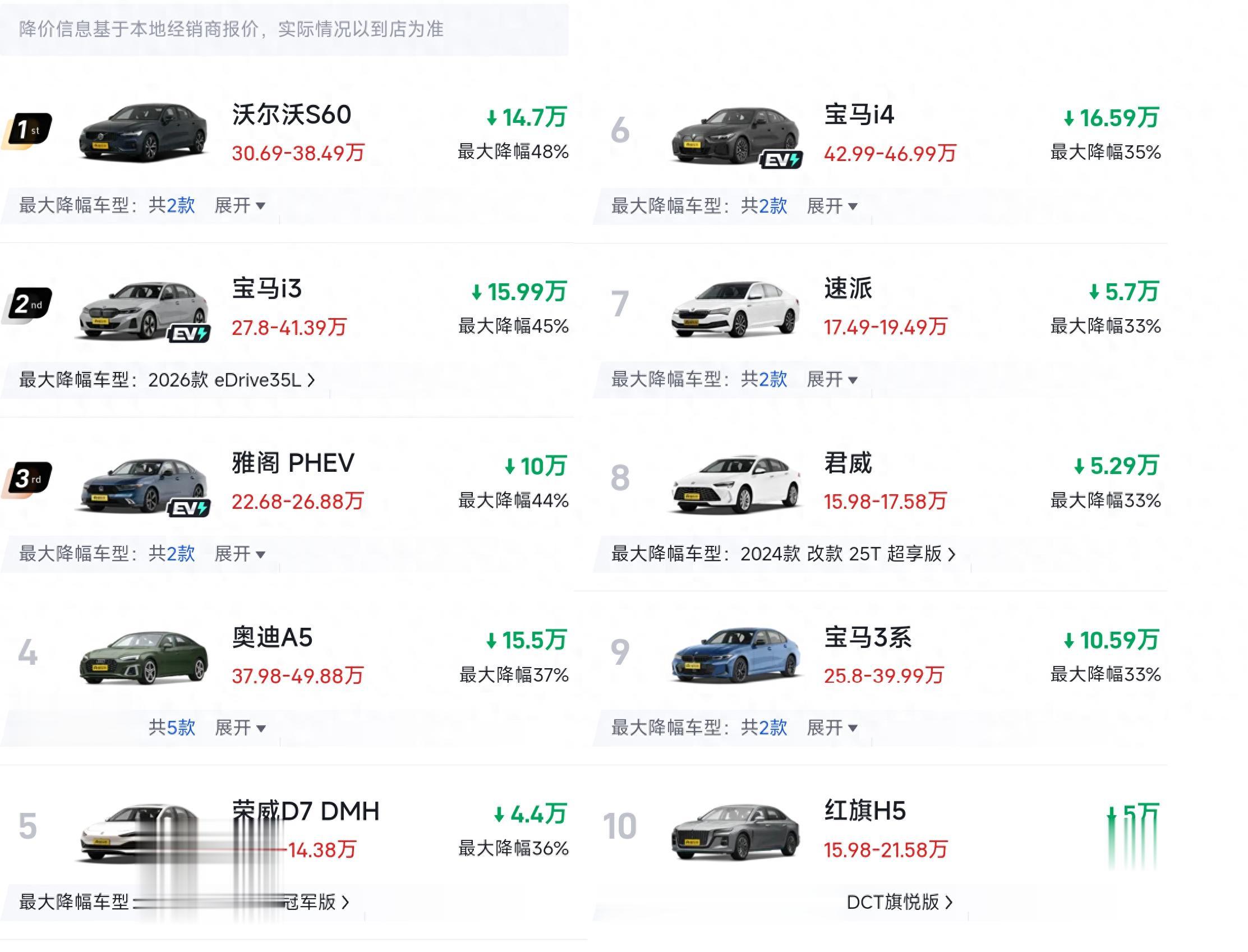Expand 宝马3系 max discount models

click(832, 727)
